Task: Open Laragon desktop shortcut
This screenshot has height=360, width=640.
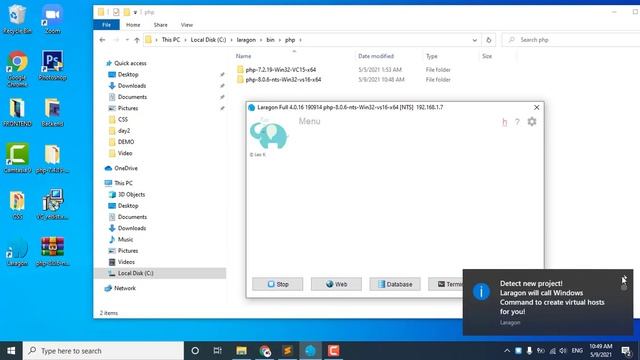Action: point(17,252)
